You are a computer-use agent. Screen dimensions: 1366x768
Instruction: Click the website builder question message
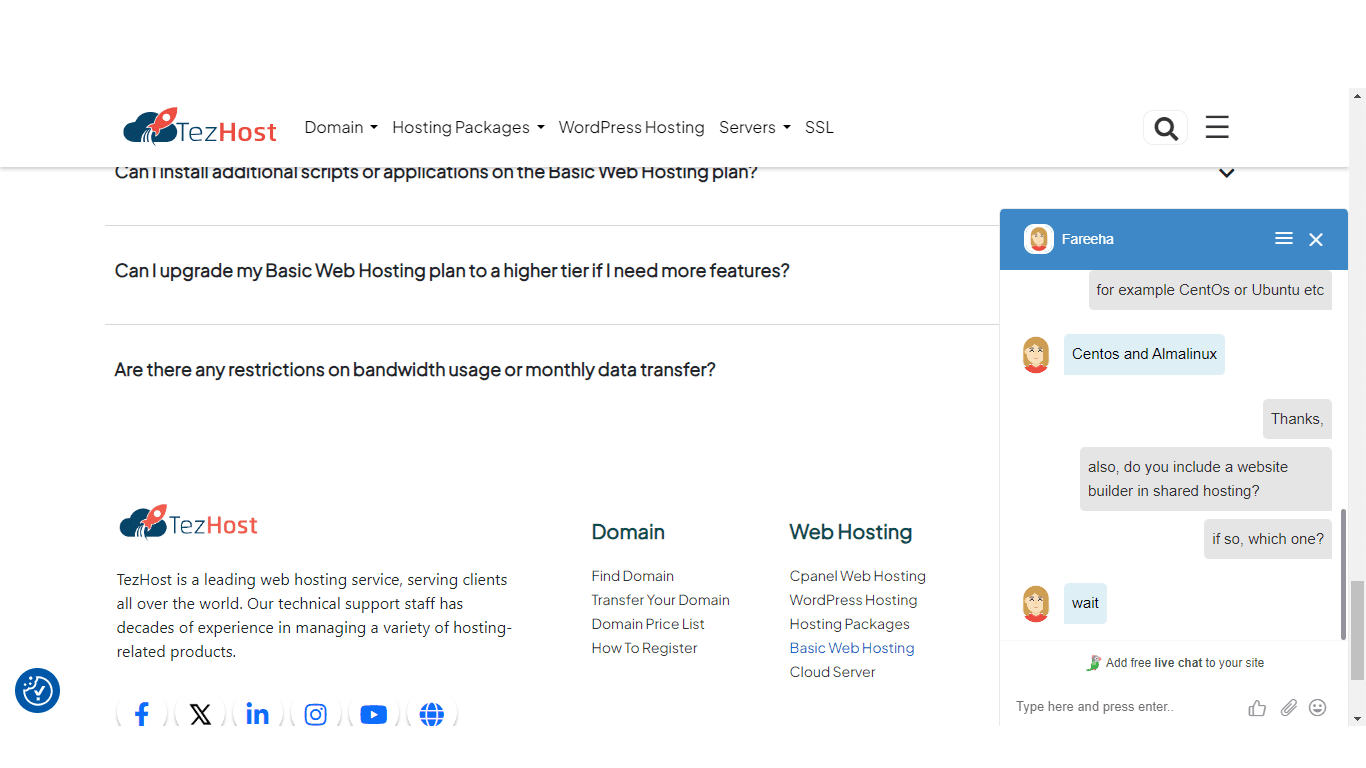pos(1206,479)
